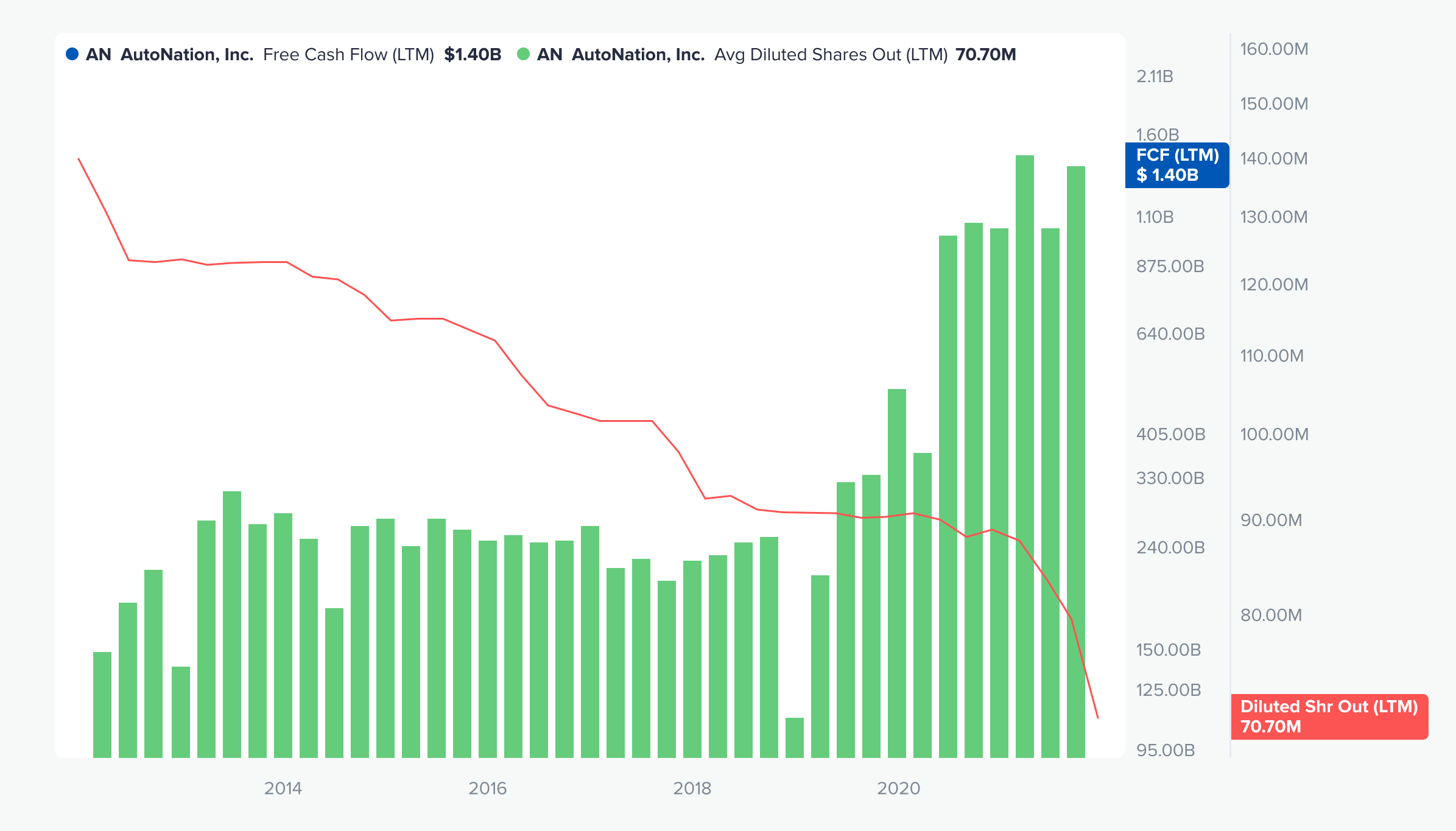
Task: Click the 640.00B axis label
Action: [1170, 334]
